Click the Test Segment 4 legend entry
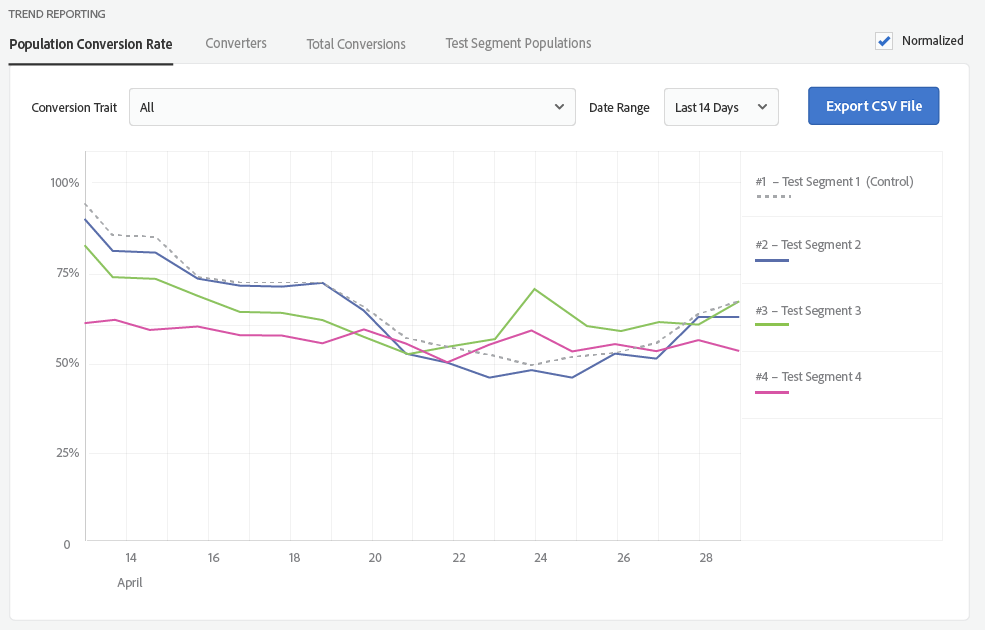Viewport: 985px width, 630px height. [808, 377]
